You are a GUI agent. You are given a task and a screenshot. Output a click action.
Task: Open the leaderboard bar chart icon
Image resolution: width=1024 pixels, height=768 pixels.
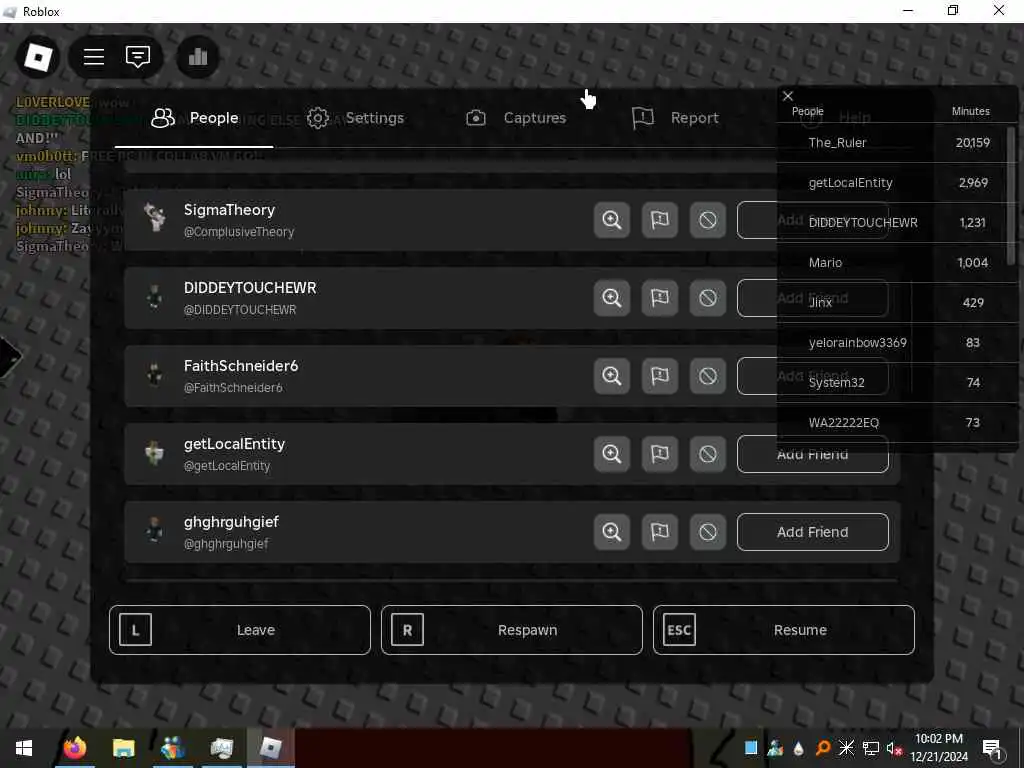point(198,57)
